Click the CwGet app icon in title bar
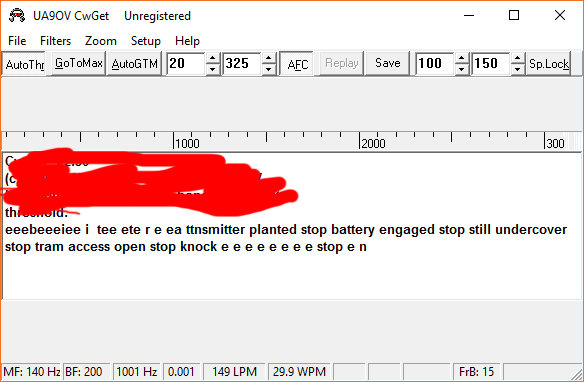584x382 pixels. 17,16
